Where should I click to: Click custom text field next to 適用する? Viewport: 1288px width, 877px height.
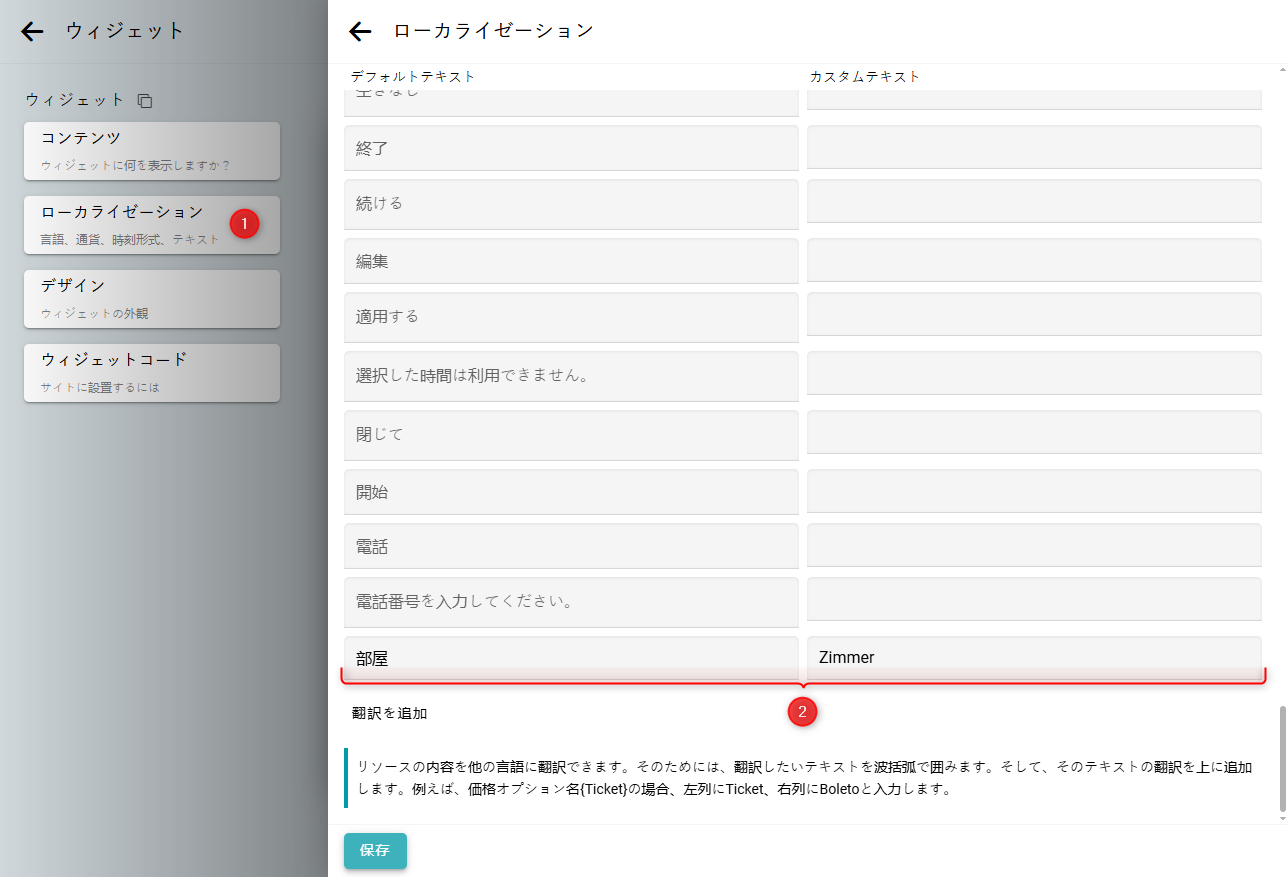point(1033,315)
